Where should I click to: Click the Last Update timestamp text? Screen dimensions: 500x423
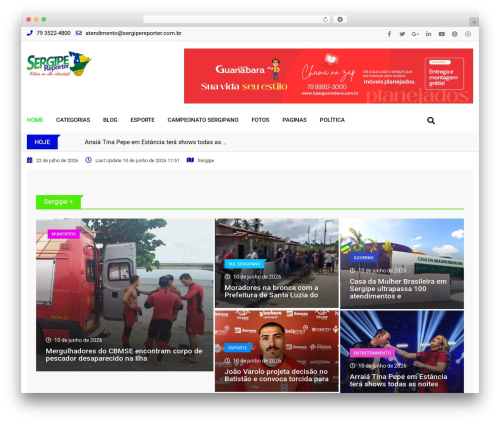[x=137, y=161]
